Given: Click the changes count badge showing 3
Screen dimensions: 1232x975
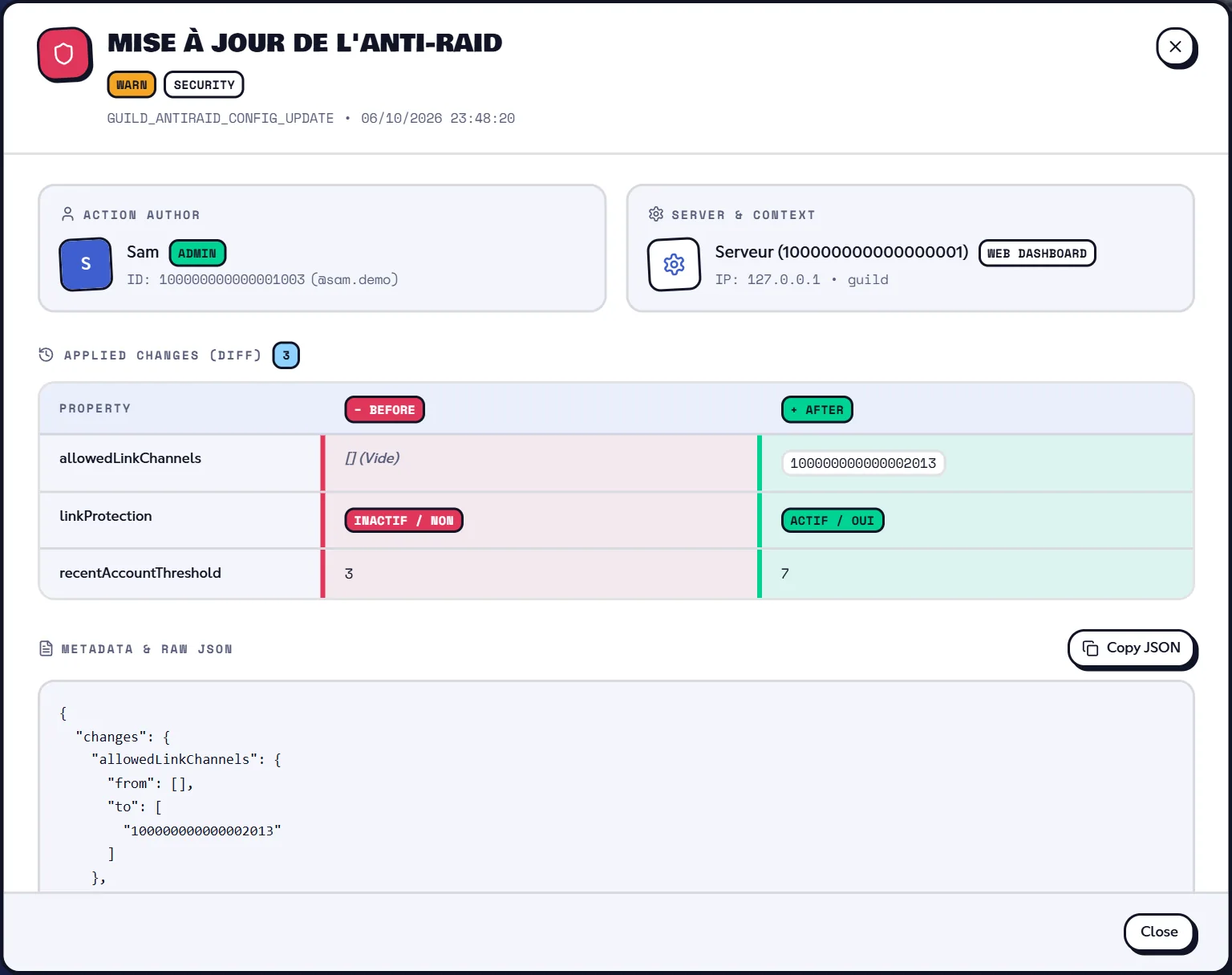Looking at the screenshot, I should tap(286, 355).
